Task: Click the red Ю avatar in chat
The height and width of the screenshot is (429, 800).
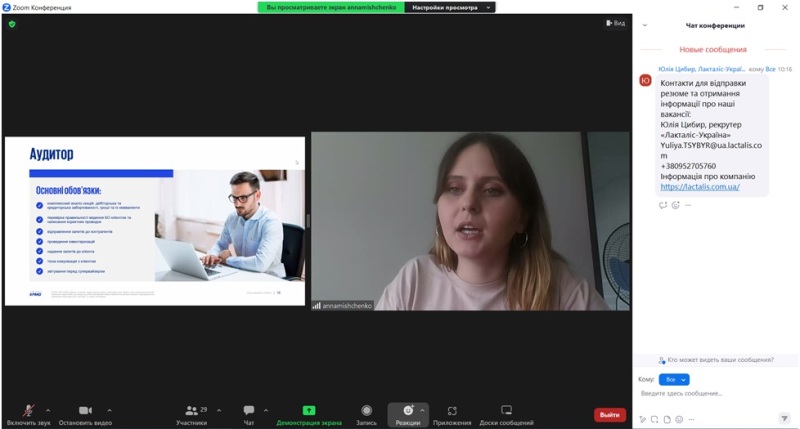Action: [x=645, y=80]
